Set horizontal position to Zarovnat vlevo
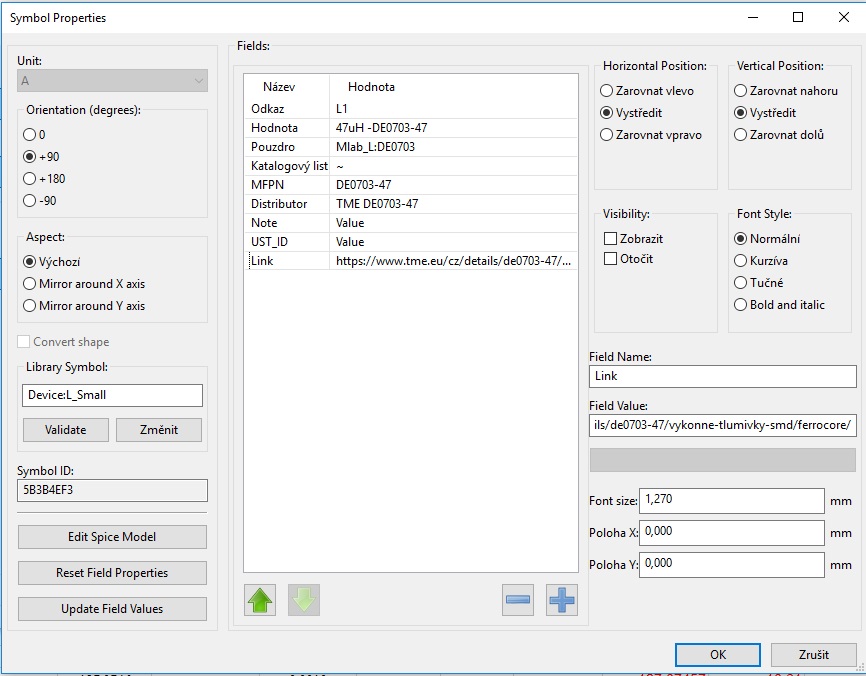The image size is (866, 676). point(607,91)
